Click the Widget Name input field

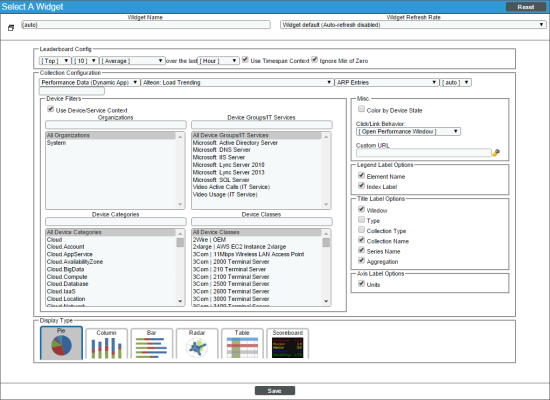point(146,25)
